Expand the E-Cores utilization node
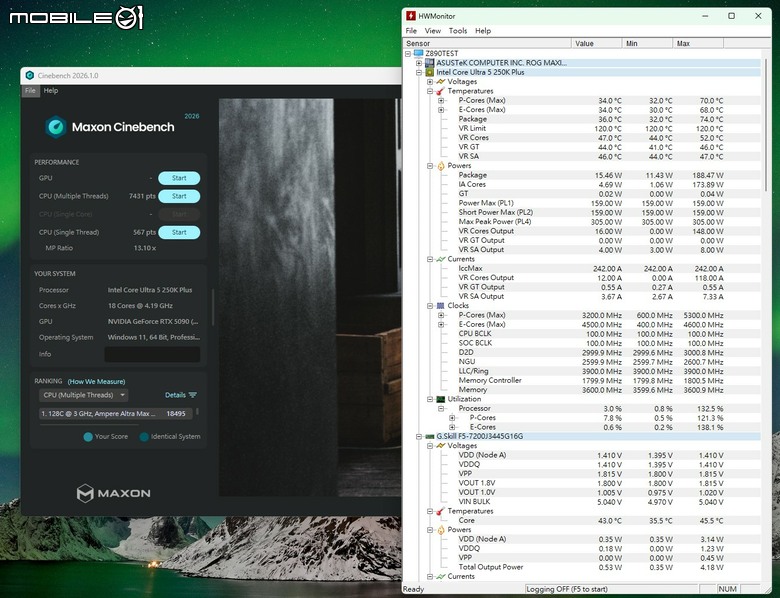 click(x=452, y=427)
